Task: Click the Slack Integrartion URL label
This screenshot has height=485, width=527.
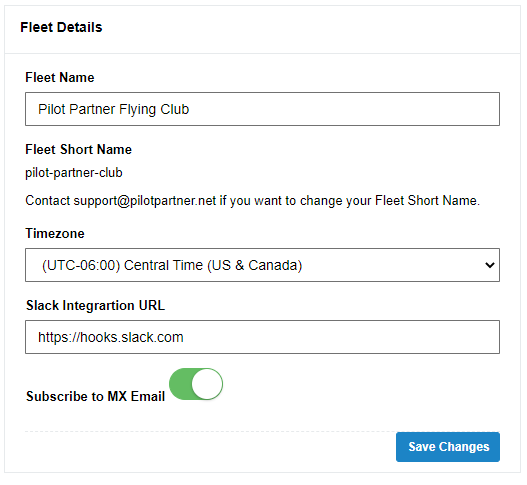Action: (95, 306)
